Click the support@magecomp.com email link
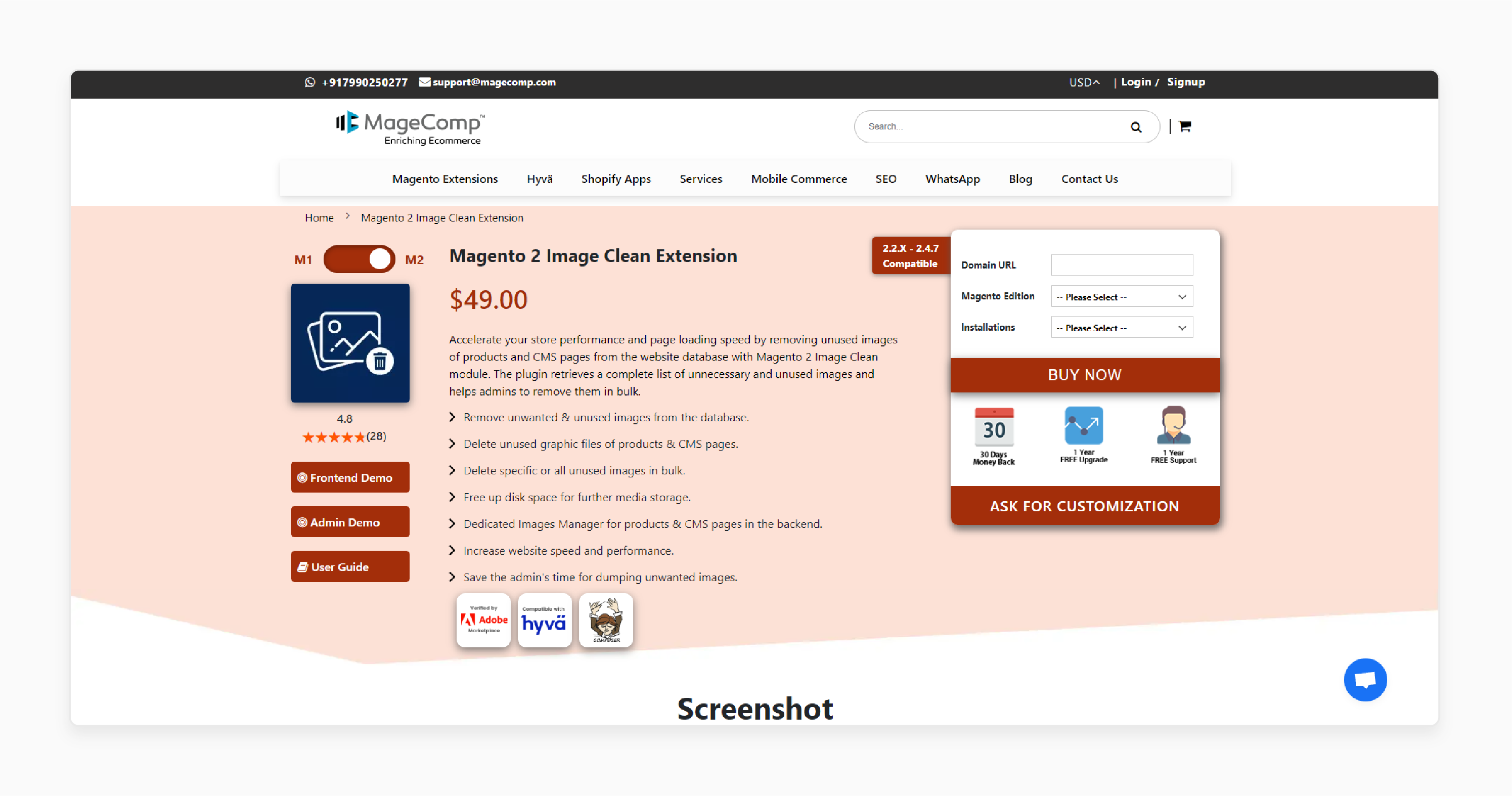The image size is (1512, 796). click(494, 82)
